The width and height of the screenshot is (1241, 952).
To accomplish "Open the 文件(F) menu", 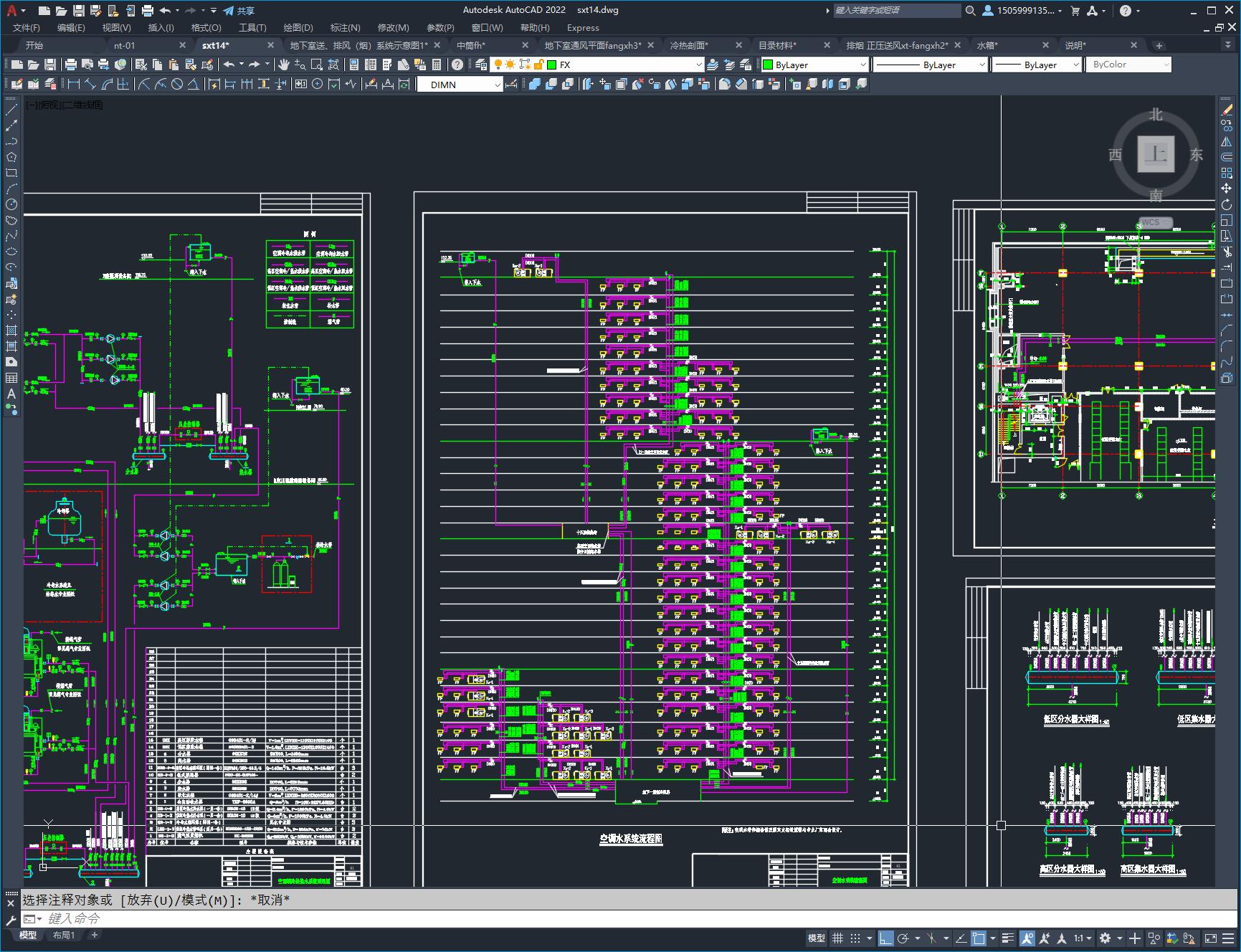I will coord(27,28).
